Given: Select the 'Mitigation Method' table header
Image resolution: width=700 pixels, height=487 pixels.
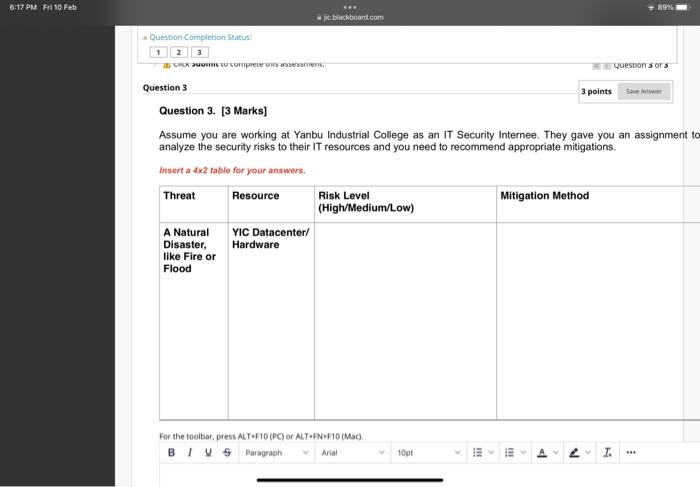Looking at the screenshot, I should [x=544, y=196].
